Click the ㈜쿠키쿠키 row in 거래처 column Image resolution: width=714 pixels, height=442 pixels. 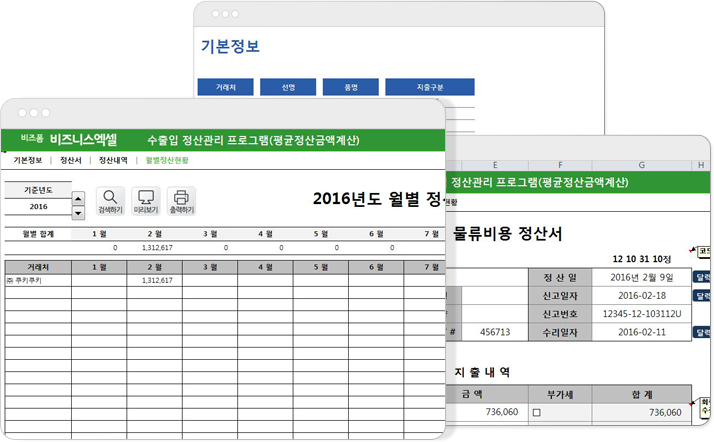point(38,280)
